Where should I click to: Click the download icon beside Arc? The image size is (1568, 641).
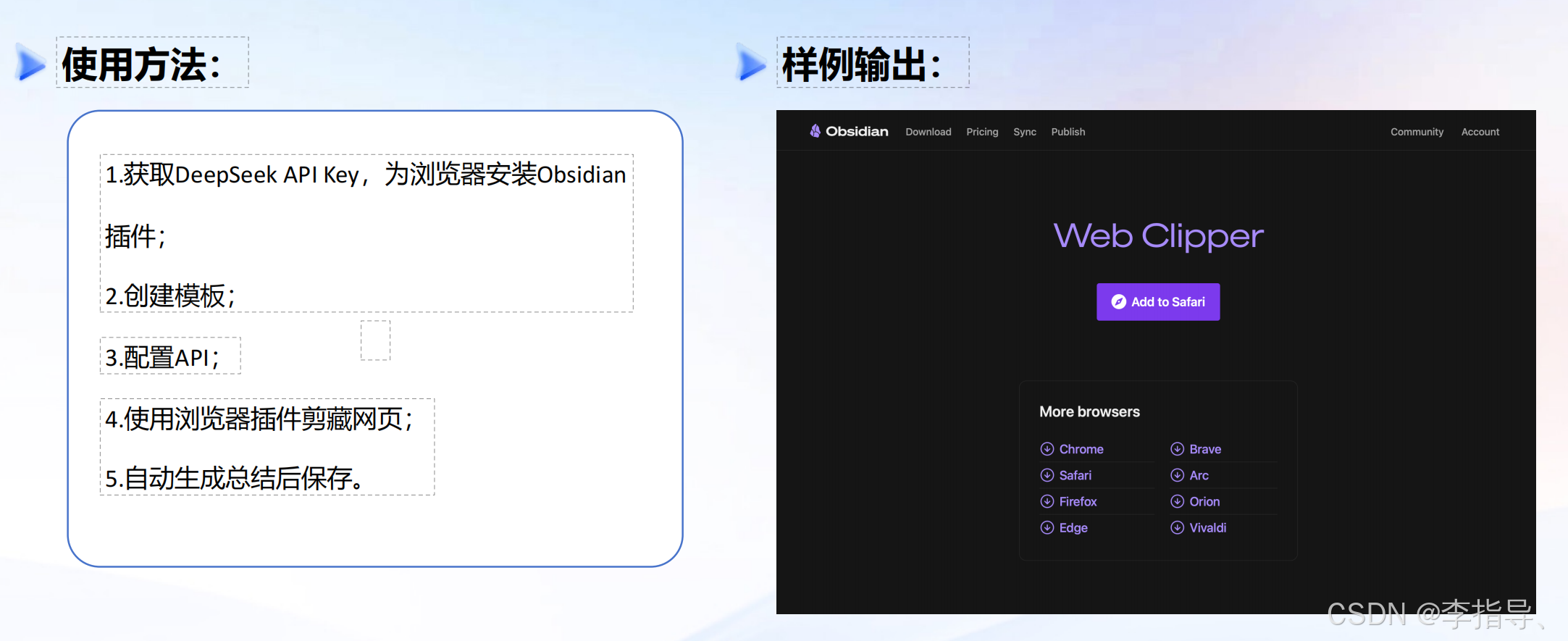[x=1178, y=475]
